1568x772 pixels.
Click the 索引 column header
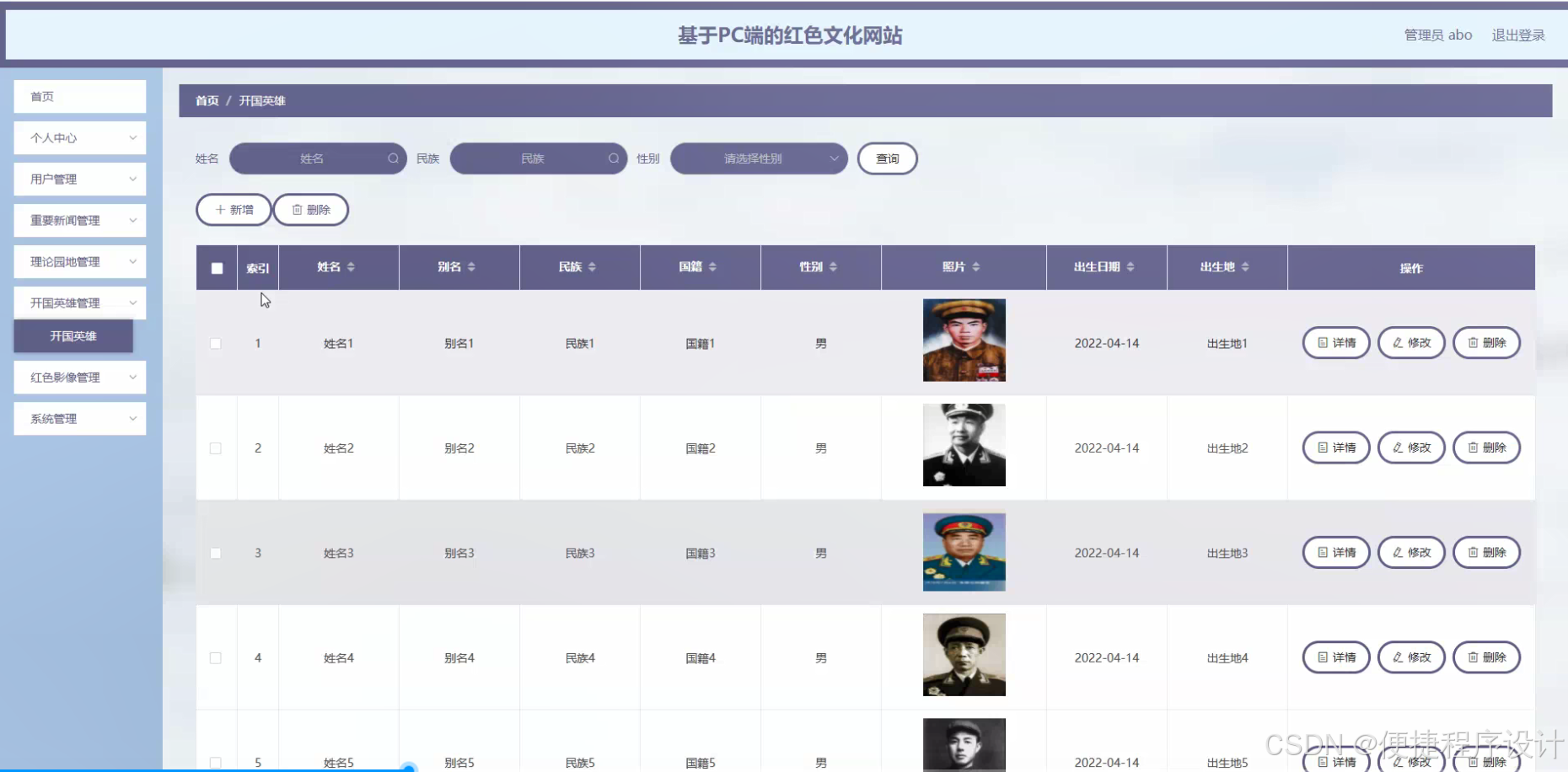(258, 268)
